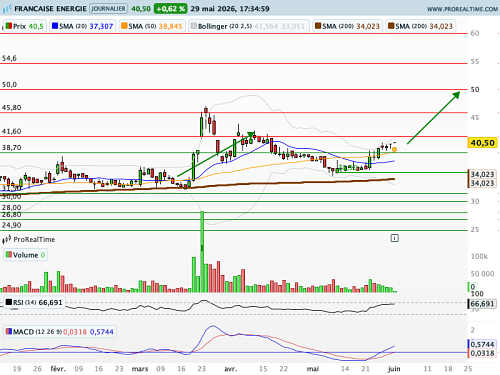Click the 54,6 resistance level label
Image resolution: width=500 pixels, height=375 pixels.
[9, 58]
